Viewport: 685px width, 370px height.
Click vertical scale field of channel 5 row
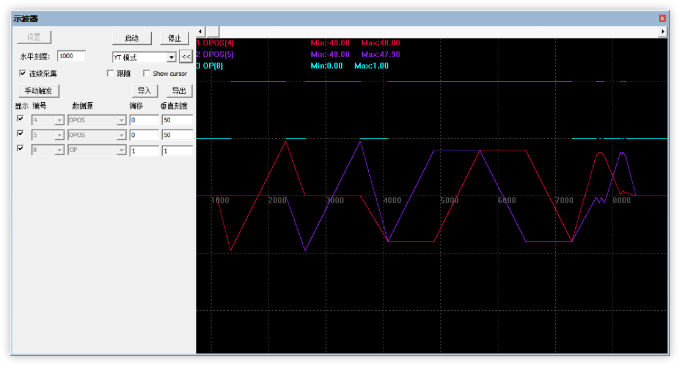point(177,135)
